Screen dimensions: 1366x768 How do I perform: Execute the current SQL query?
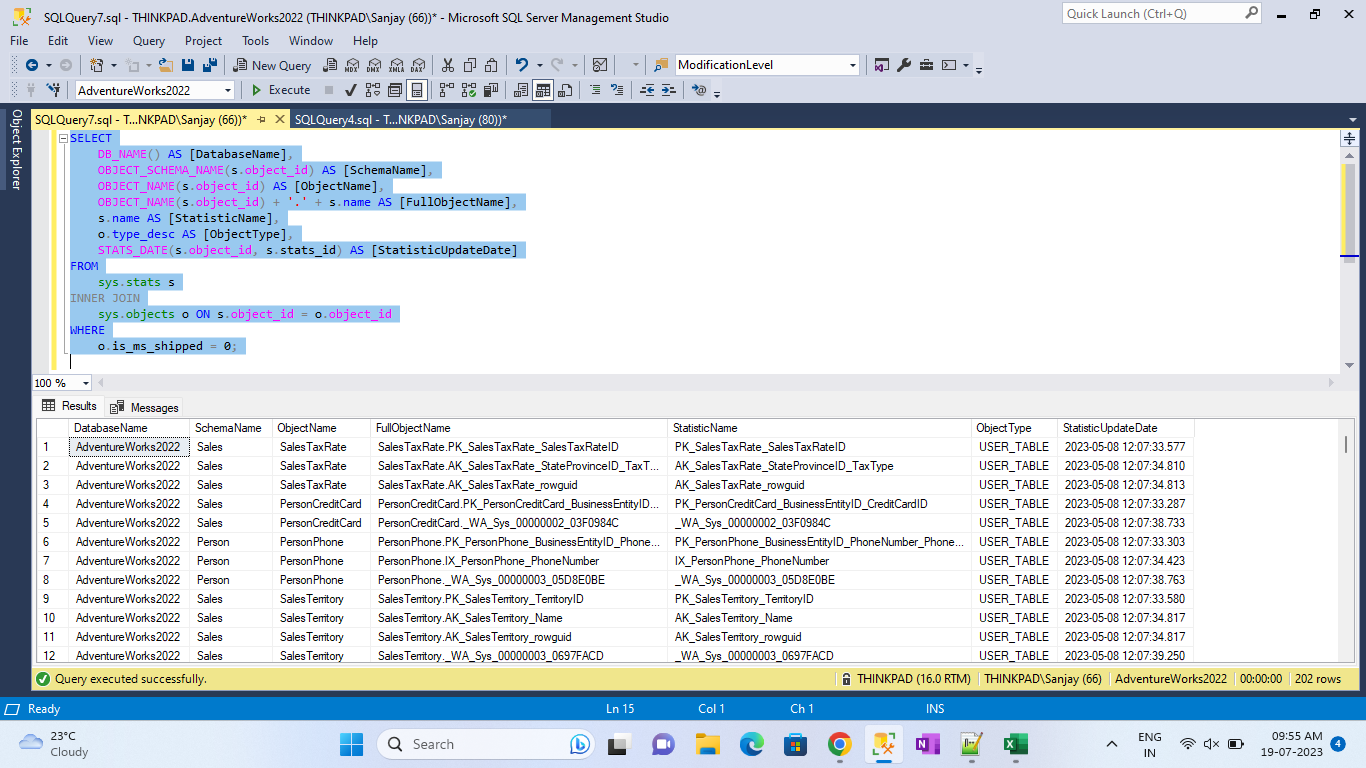pos(280,90)
